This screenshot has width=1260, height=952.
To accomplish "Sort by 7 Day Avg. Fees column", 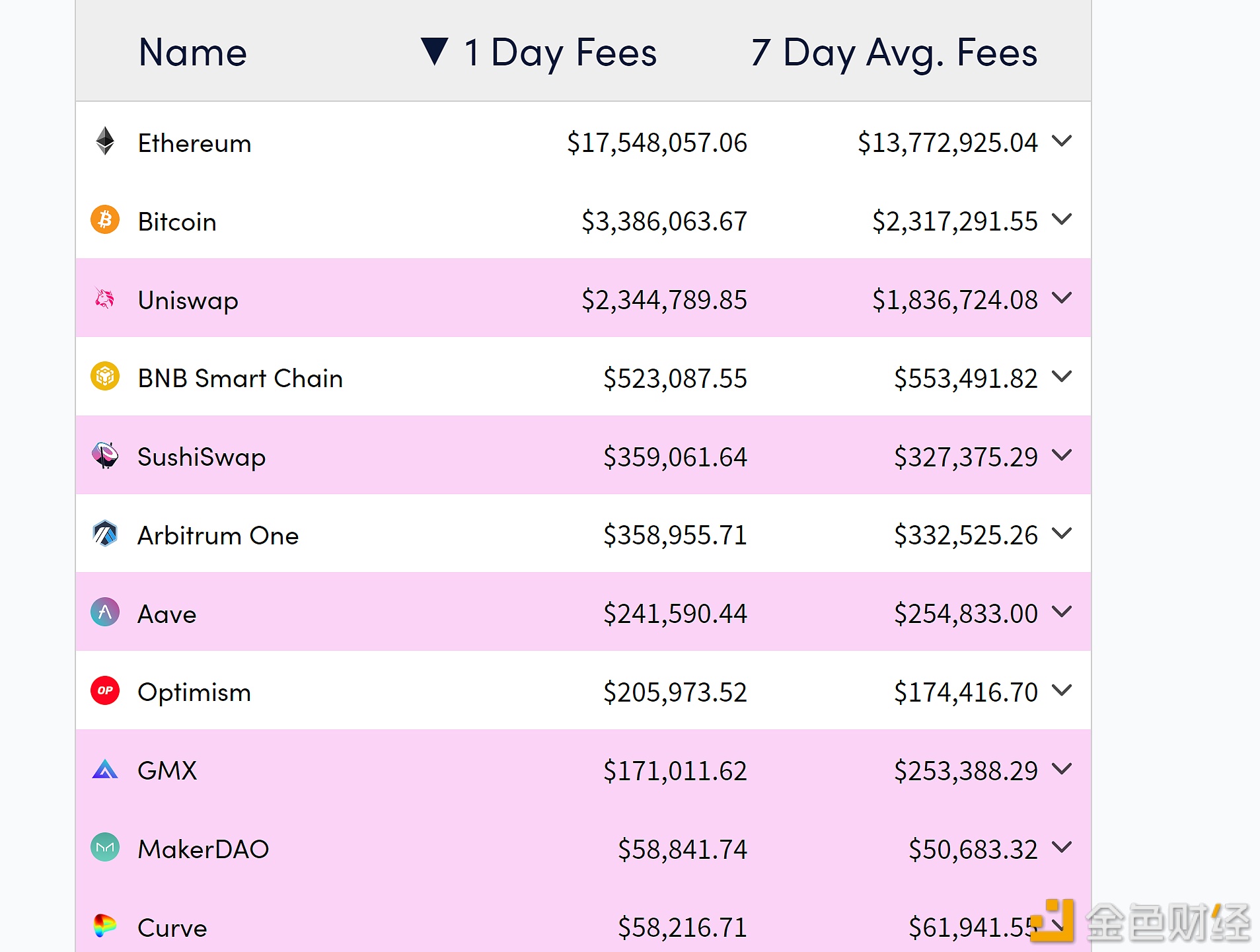I will click(x=894, y=52).
